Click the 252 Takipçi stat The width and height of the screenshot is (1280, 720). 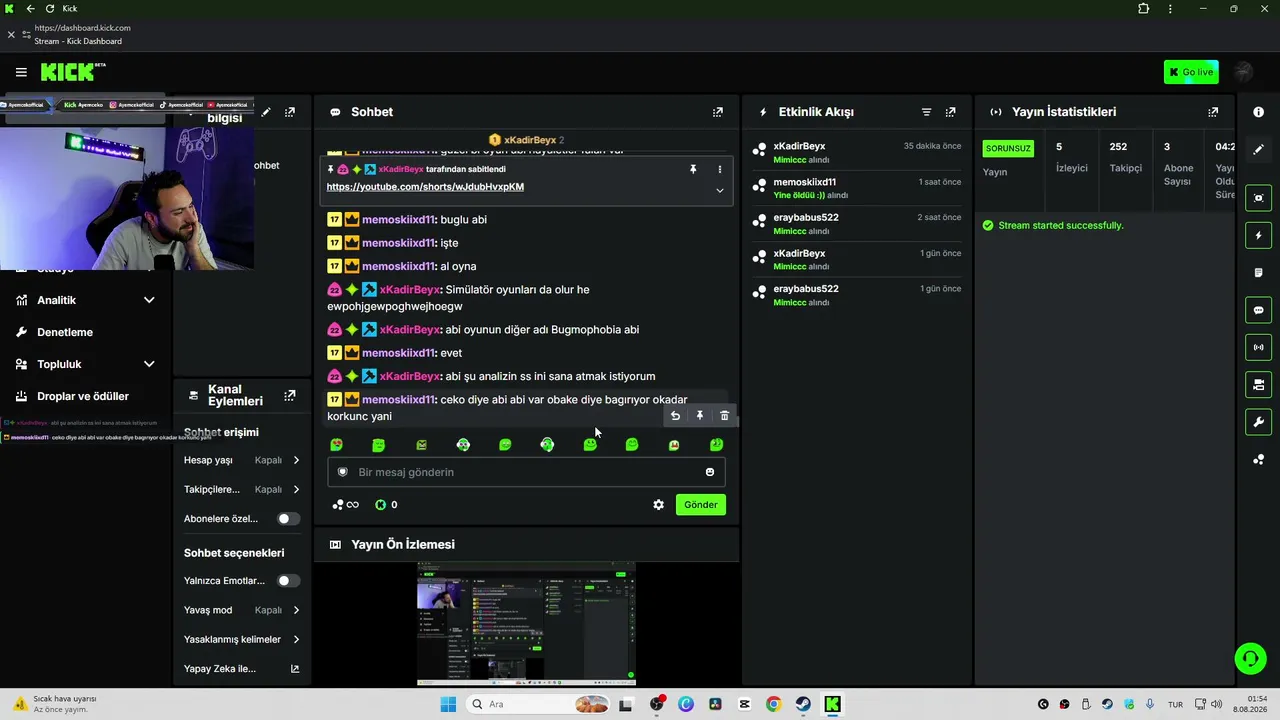pyautogui.click(x=1125, y=158)
